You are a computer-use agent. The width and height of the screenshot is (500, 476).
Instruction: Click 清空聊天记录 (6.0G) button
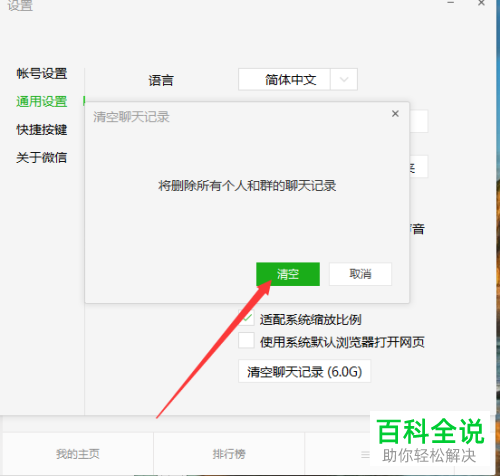304,371
